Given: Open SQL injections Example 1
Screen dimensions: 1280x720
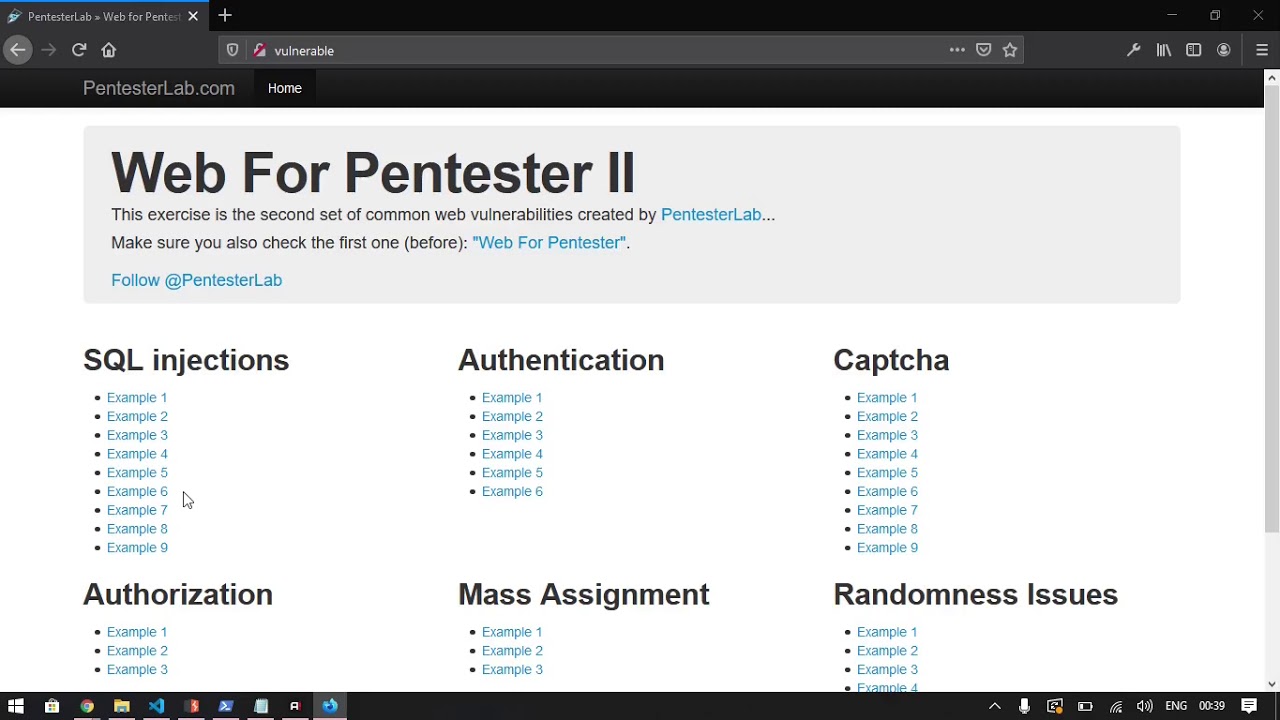Looking at the screenshot, I should pos(137,398).
